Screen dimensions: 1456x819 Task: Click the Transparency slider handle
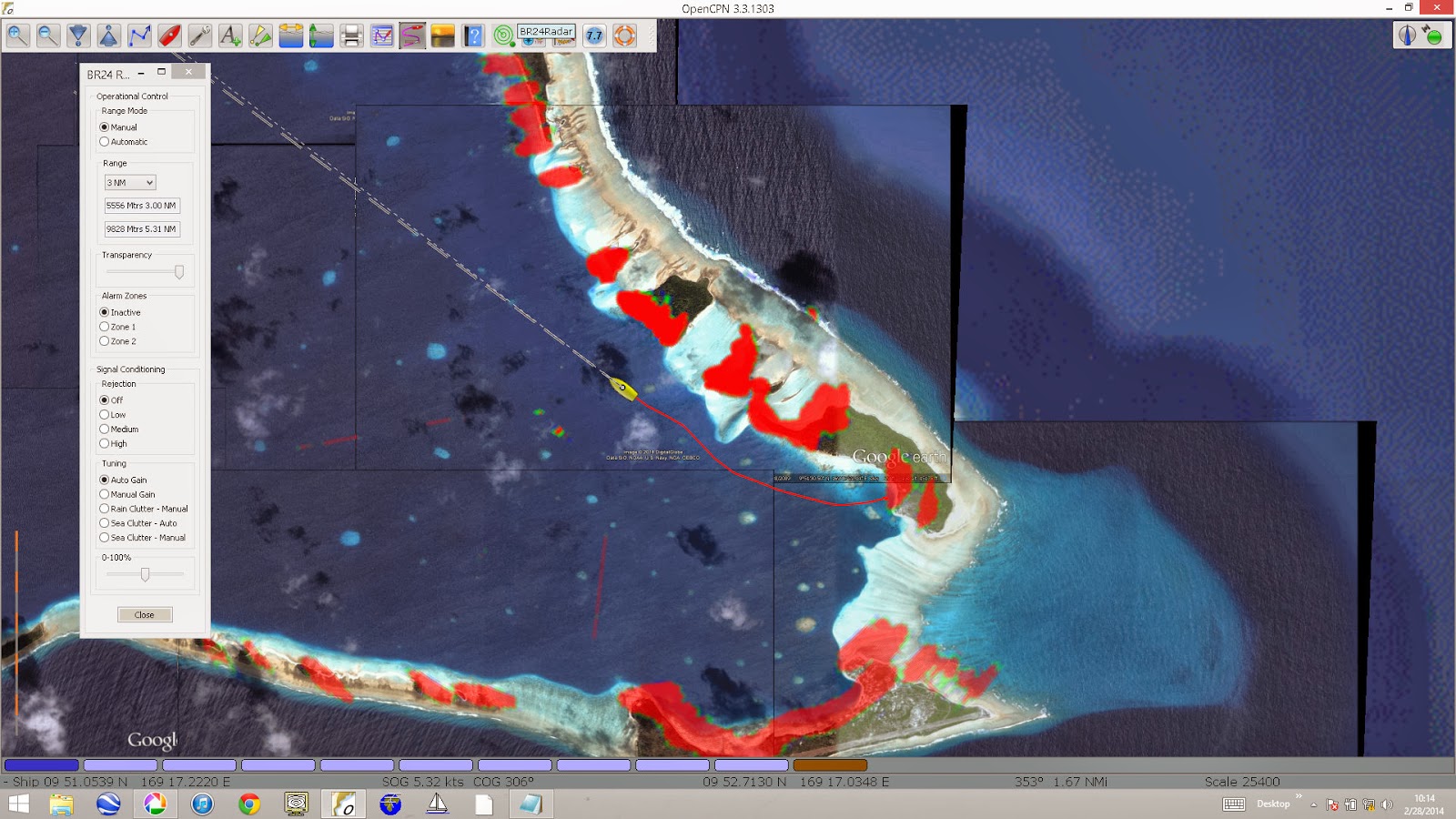tap(179, 272)
